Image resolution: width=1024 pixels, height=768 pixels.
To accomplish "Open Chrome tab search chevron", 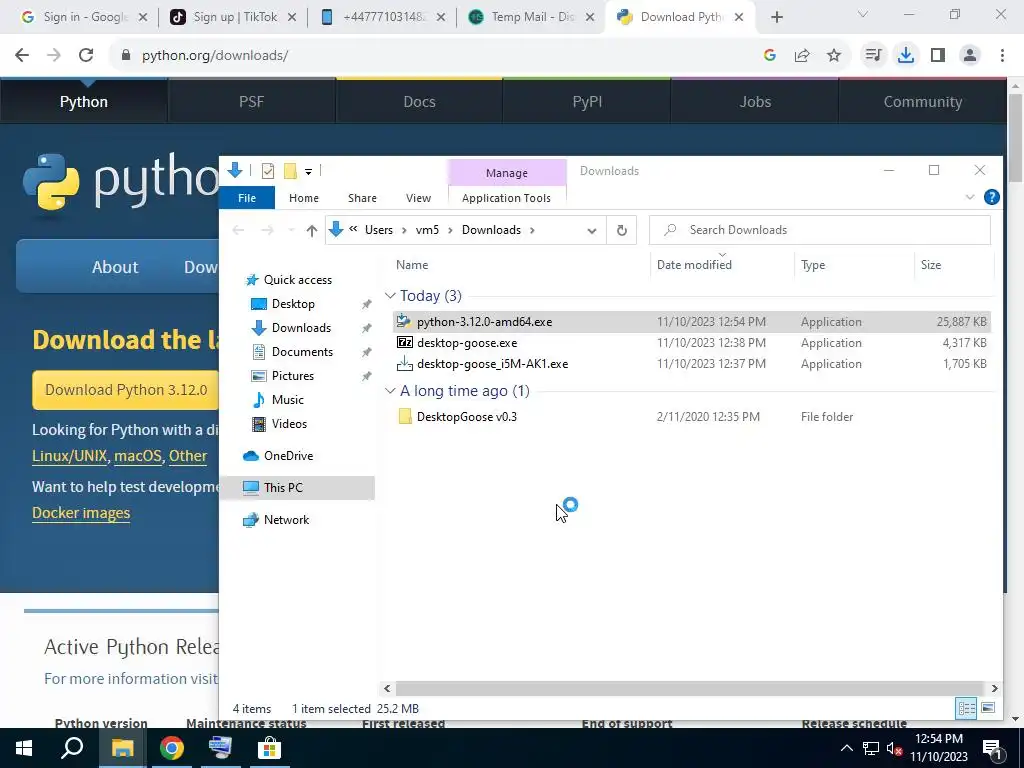I will pos(863,15).
